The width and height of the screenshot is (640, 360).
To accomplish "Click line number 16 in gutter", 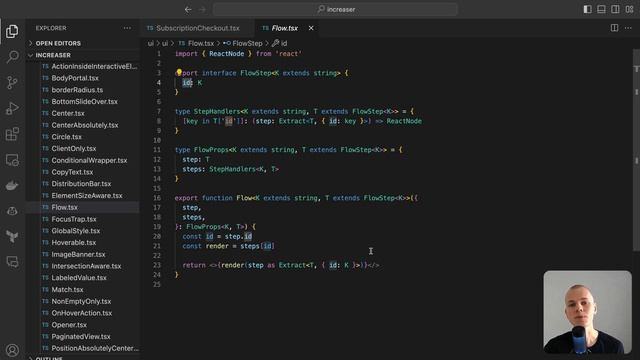I will [157, 198].
